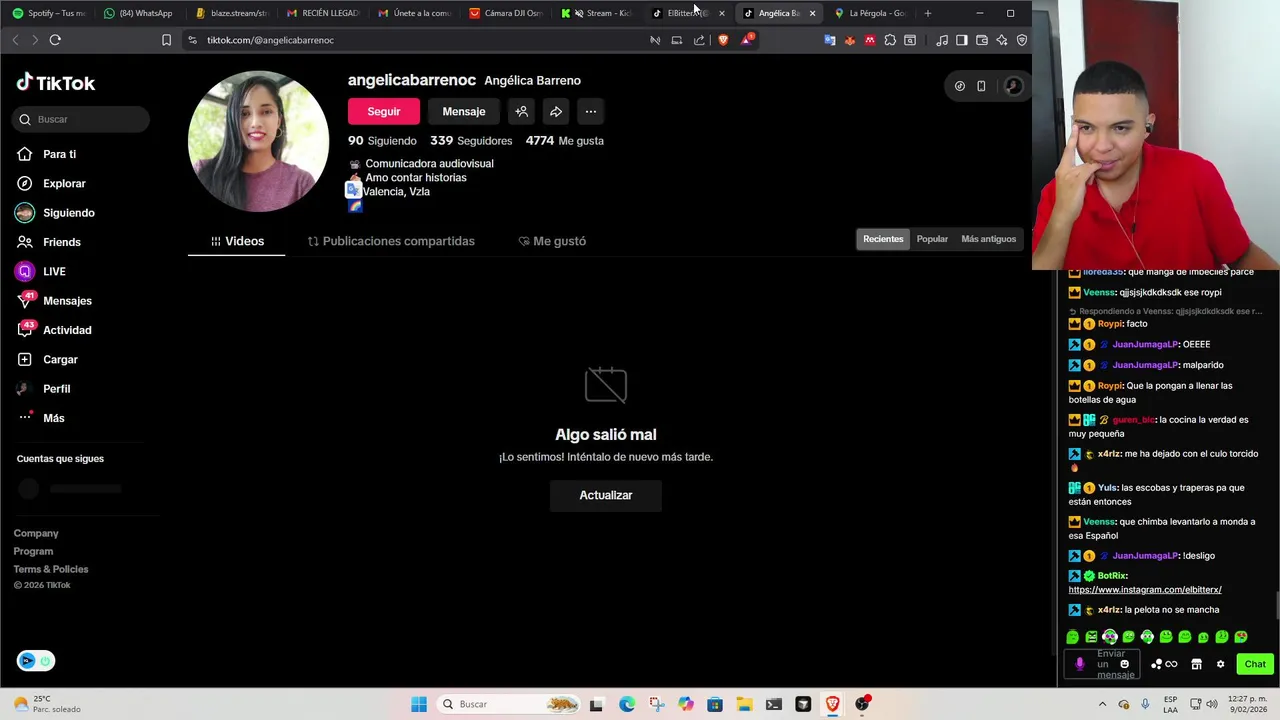Follow user with the Seguir button
The width and height of the screenshot is (1280, 720).
[x=384, y=112]
